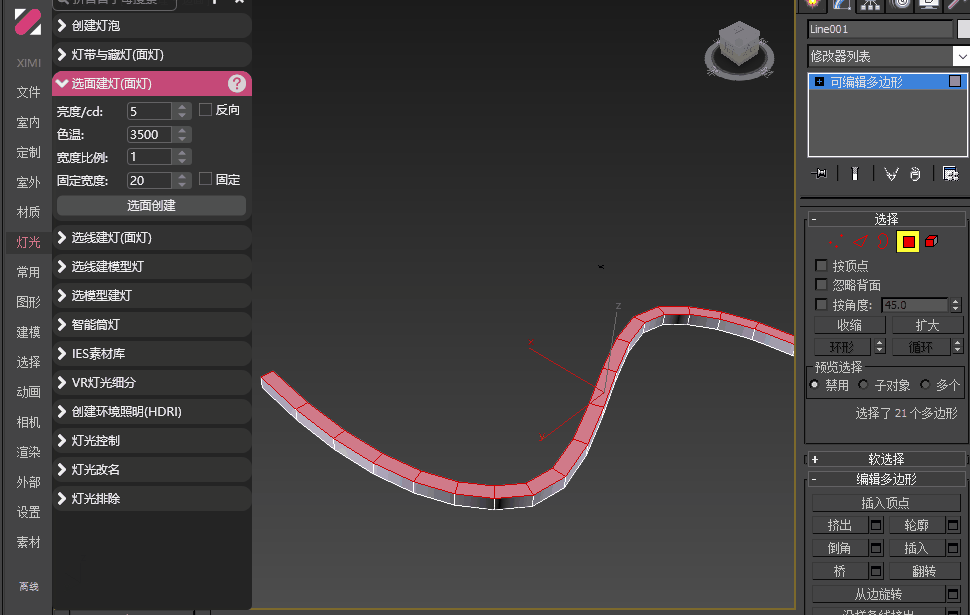Toggle Show End Result icon
This screenshot has height=615, width=970.
point(855,174)
